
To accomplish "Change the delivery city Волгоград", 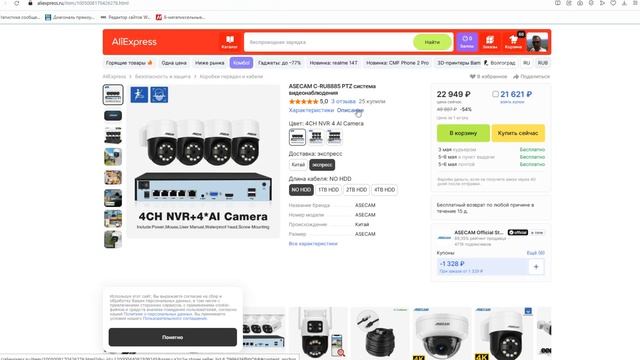I will 500,63.
